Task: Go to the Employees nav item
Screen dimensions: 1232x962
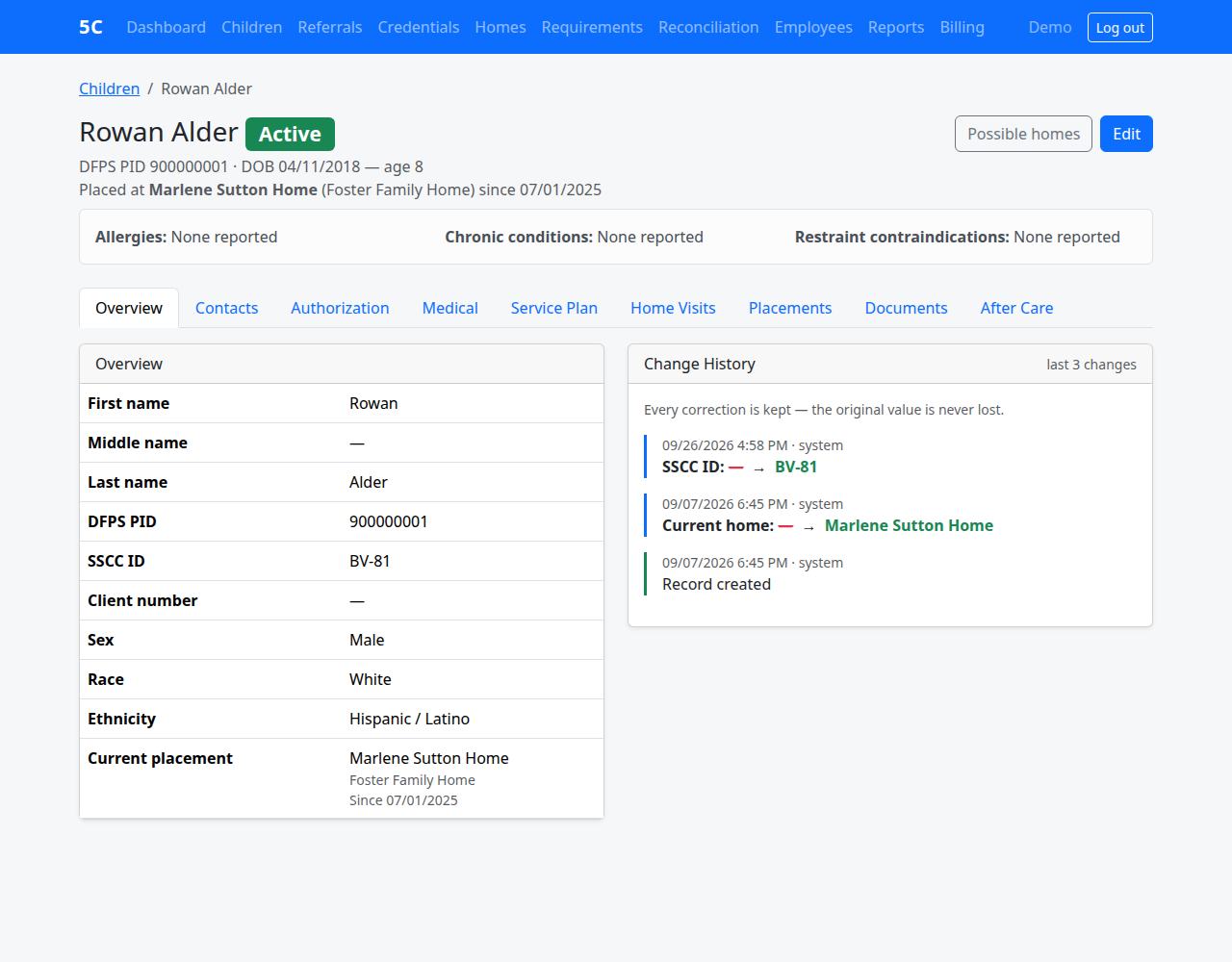Action: point(813,27)
